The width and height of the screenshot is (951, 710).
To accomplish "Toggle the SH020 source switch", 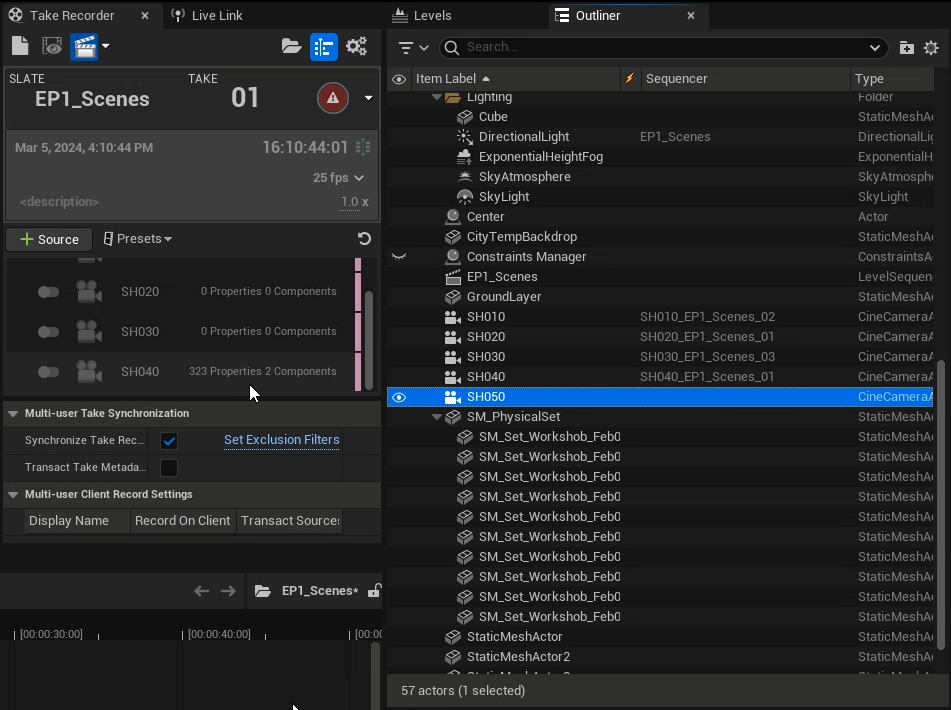I will tap(48, 292).
